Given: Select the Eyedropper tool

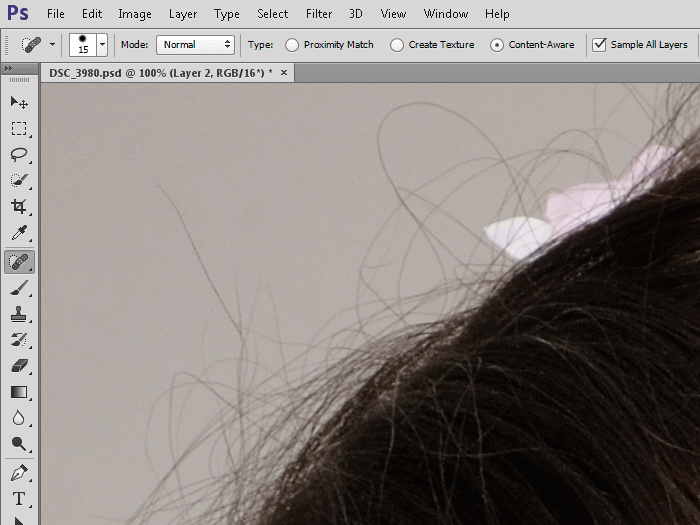Looking at the screenshot, I should pyautogui.click(x=19, y=233).
